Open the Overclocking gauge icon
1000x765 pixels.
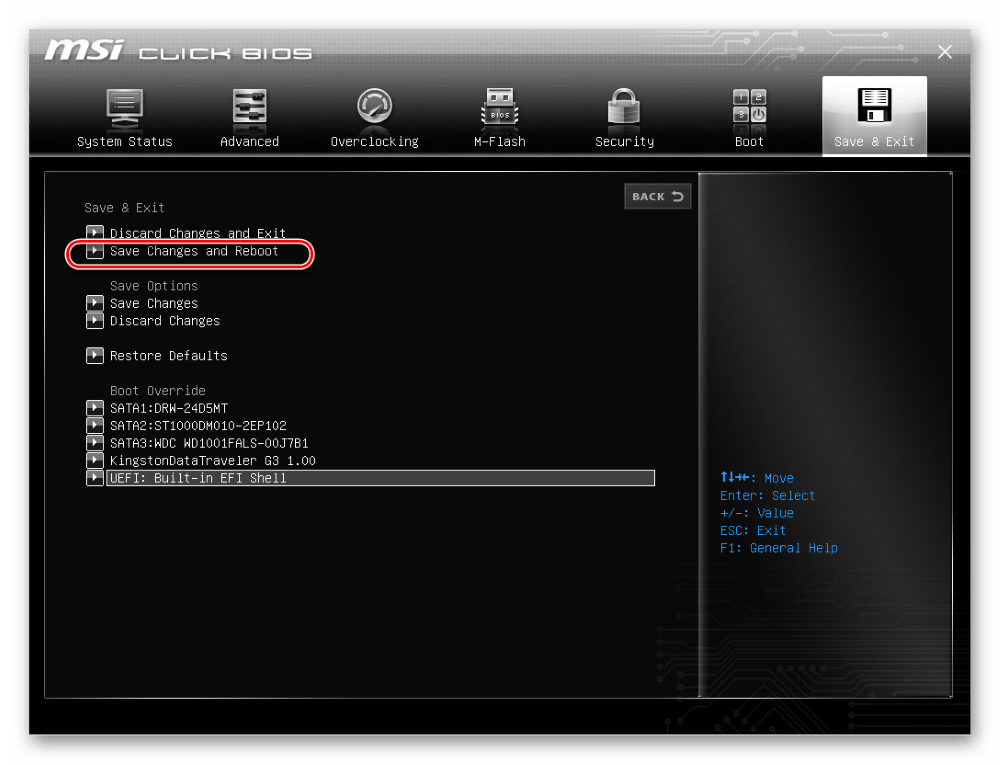pyautogui.click(x=374, y=107)
